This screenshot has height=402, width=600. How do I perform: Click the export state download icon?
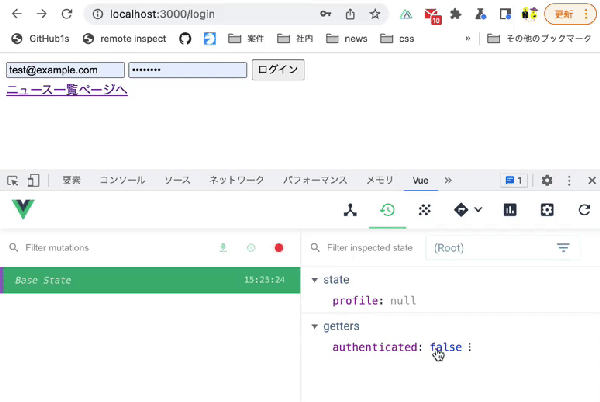point(223,248)
